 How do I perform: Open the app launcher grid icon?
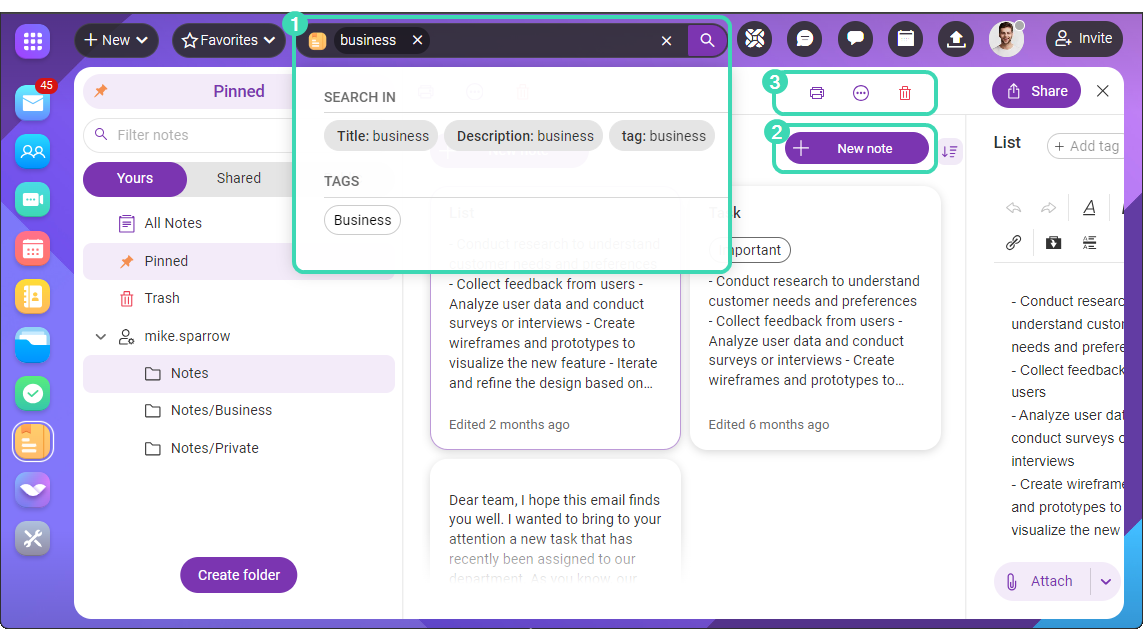[x=33, y=41]
